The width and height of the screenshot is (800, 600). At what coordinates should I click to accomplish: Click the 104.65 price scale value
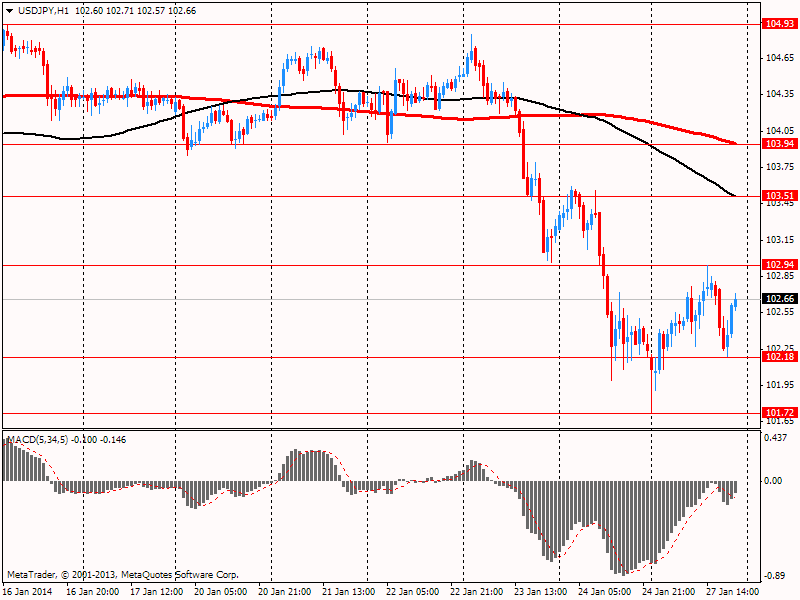pos(780,58)
